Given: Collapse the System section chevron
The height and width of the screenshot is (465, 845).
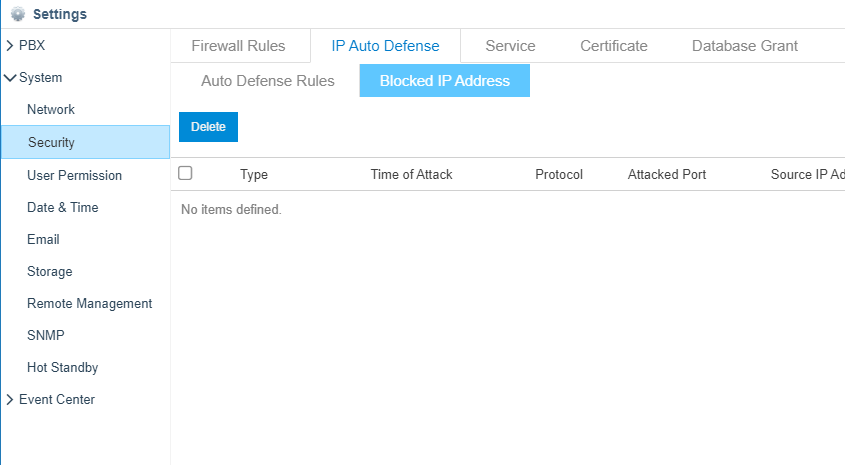Looking at the screenshot, I should pyautogui.click(x=10, y=78).
